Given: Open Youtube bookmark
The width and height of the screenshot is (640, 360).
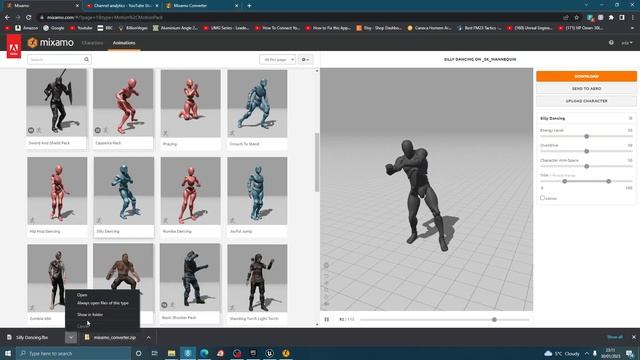Looking at the screenshot, I should pyautogui.click(x=81, y=28).
